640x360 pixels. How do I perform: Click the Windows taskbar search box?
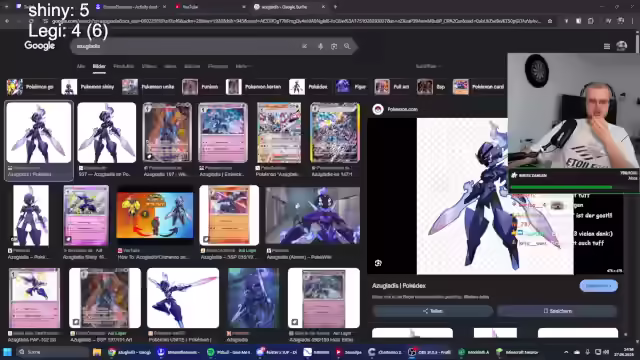click(x=53, y=352)
